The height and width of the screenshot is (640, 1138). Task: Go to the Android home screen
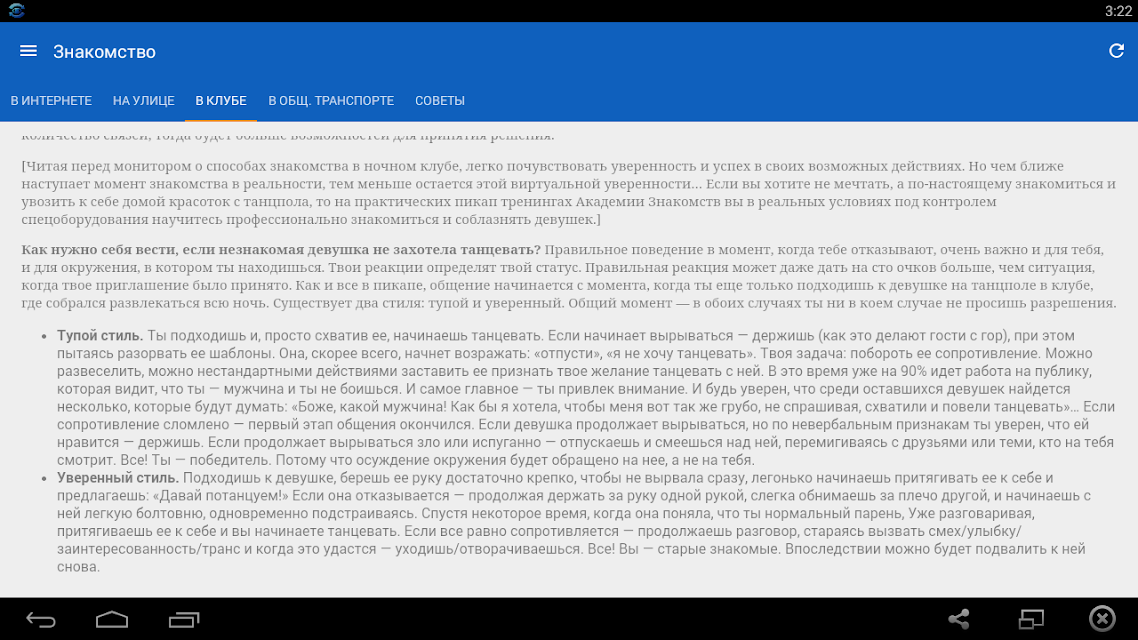112,620
